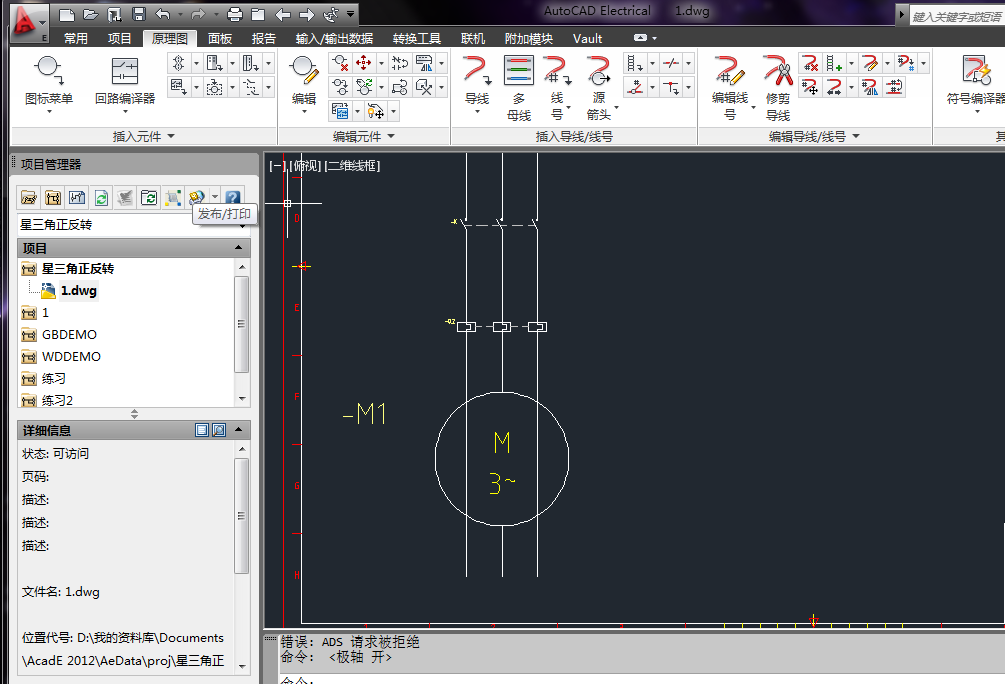Select the GBDEMO project in the list
Screen dimensions: 1005x684
coord(69,335)
